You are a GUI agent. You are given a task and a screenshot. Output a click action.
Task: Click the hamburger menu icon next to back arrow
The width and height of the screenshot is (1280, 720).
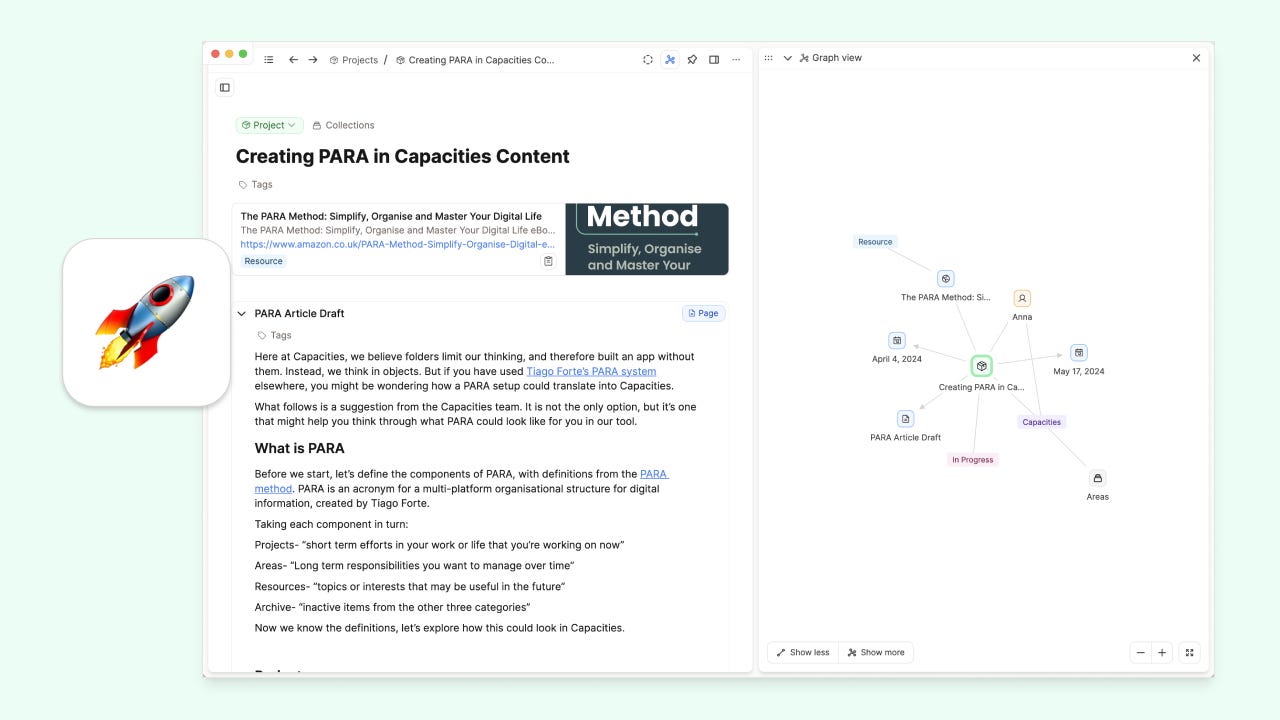pos(268,59)
